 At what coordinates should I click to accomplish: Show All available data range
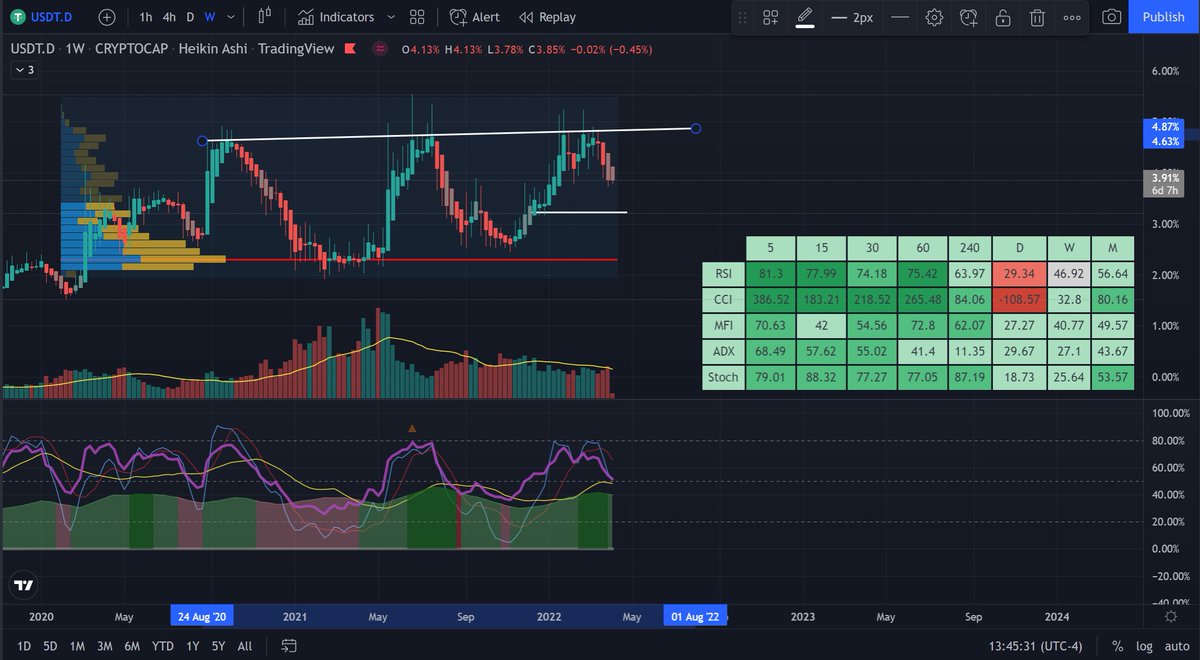(x=245, y=646)
